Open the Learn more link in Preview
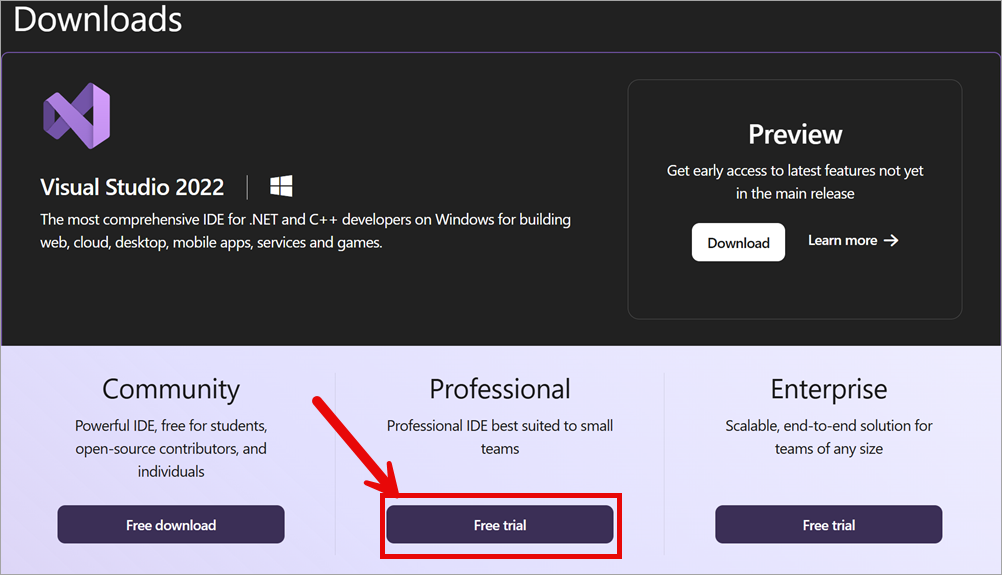 click(853, 240)
